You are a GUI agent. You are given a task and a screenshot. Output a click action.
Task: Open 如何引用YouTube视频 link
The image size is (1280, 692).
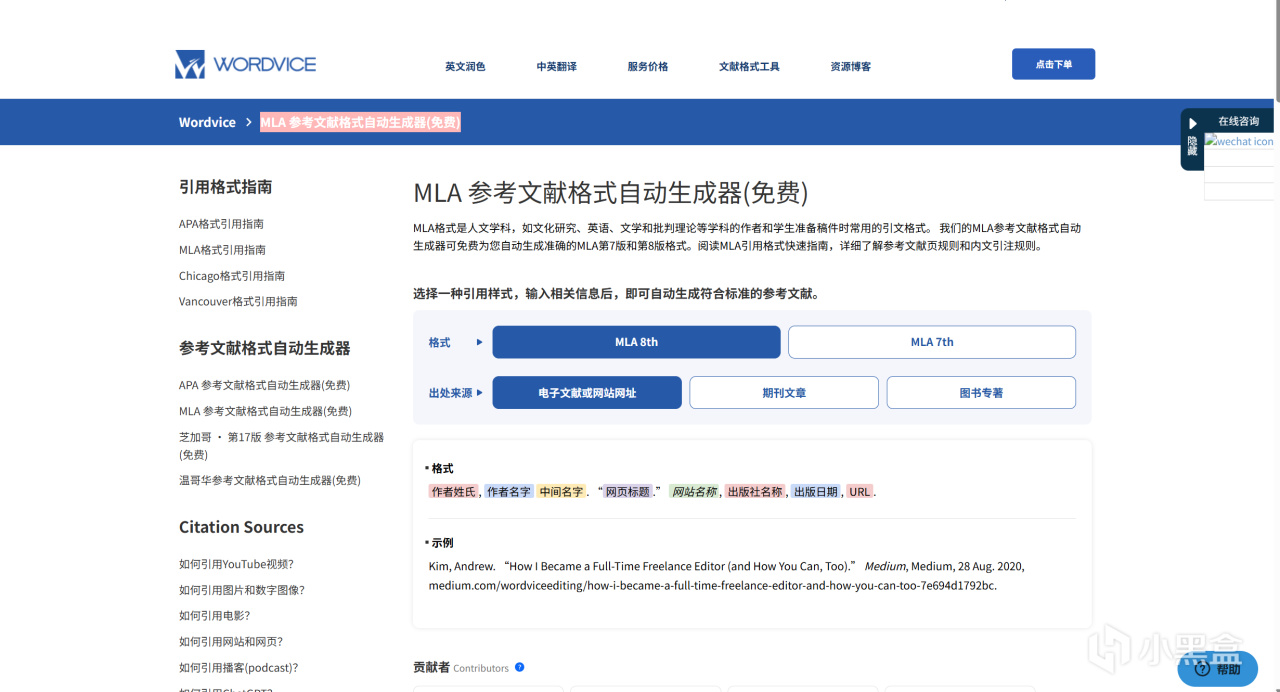(236, 564)
